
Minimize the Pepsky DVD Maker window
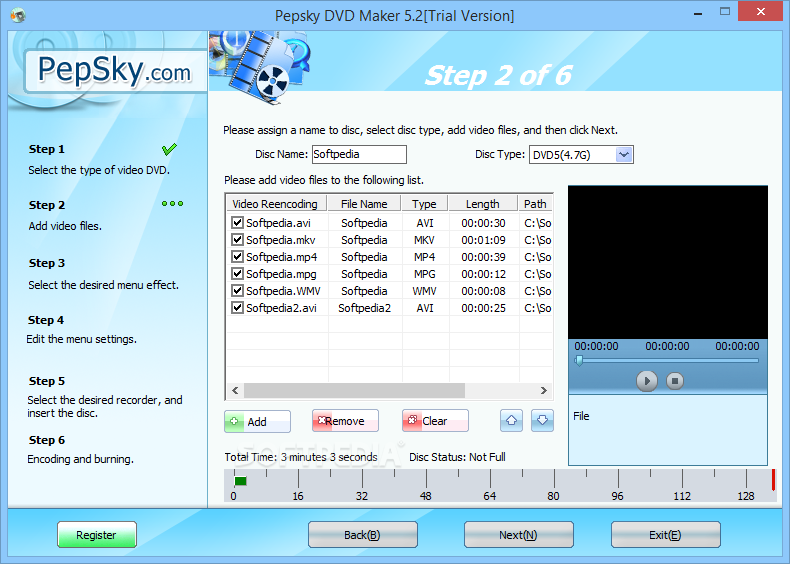click(698, 13)
